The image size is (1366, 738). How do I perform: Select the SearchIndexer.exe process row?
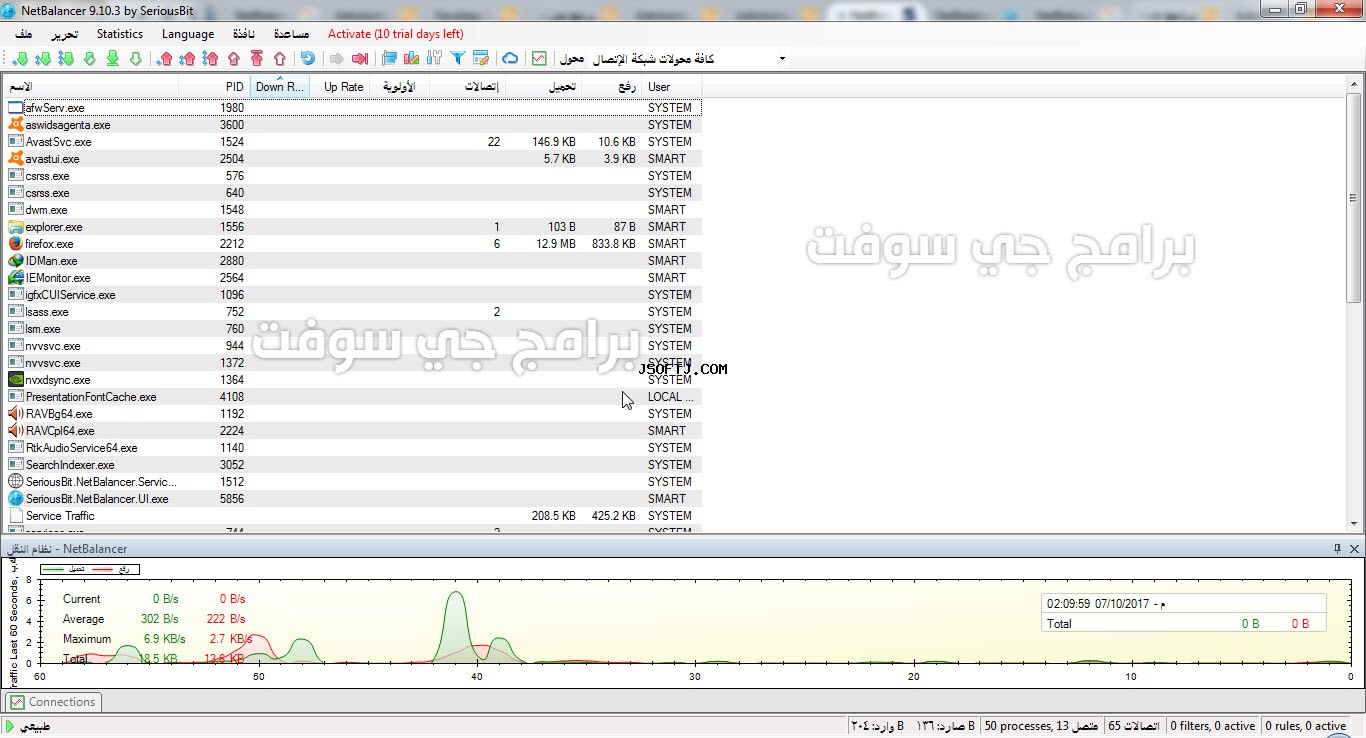point(353,464)
